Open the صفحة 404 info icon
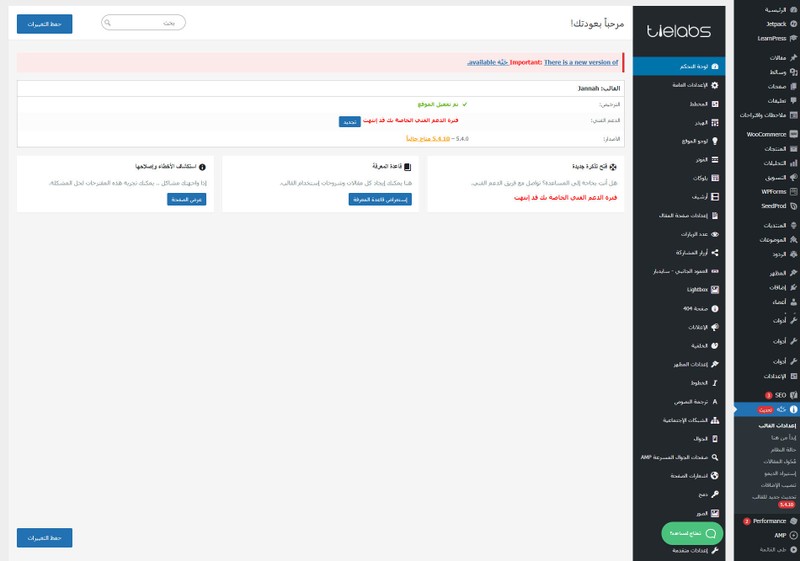 [x=715, y=309]
